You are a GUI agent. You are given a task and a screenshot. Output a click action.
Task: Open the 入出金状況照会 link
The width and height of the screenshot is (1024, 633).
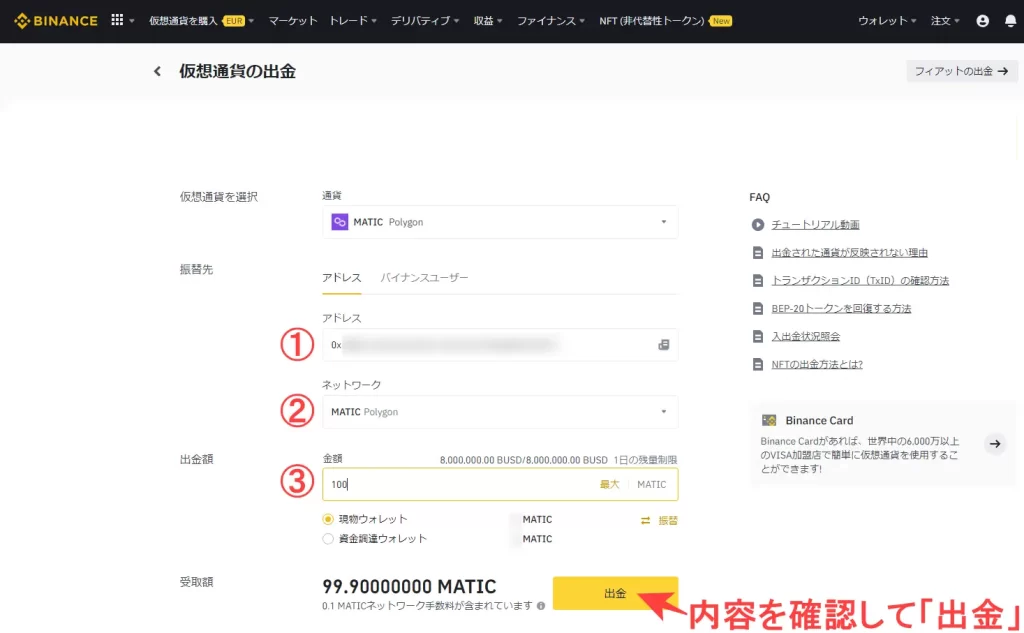806,336
